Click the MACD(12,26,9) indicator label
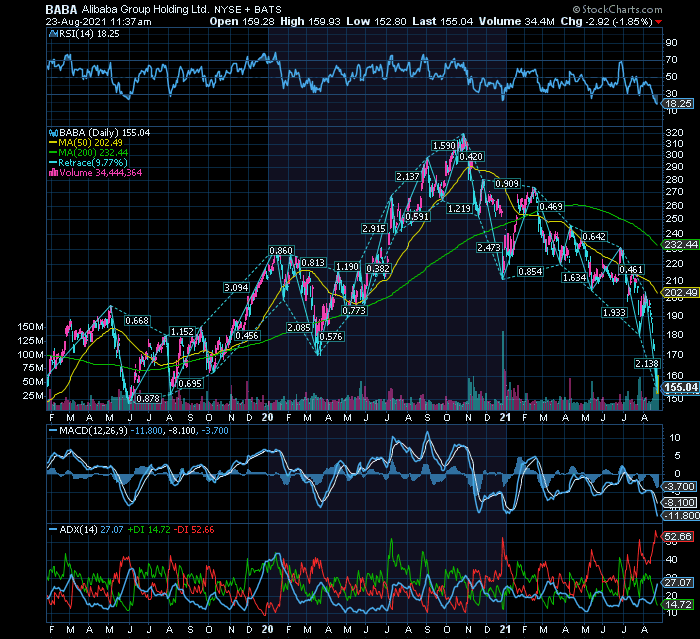This screenshot has width=700, height=639. click(x=93, y=431)
